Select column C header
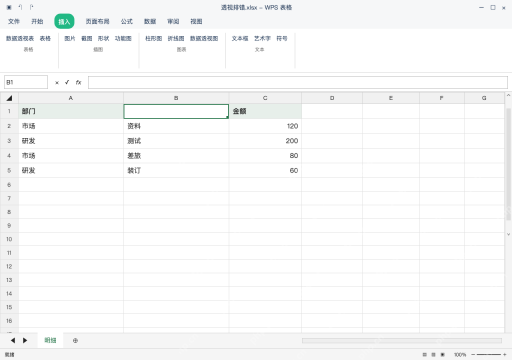Viewport: 512px width, 360px height. point(265,98)
